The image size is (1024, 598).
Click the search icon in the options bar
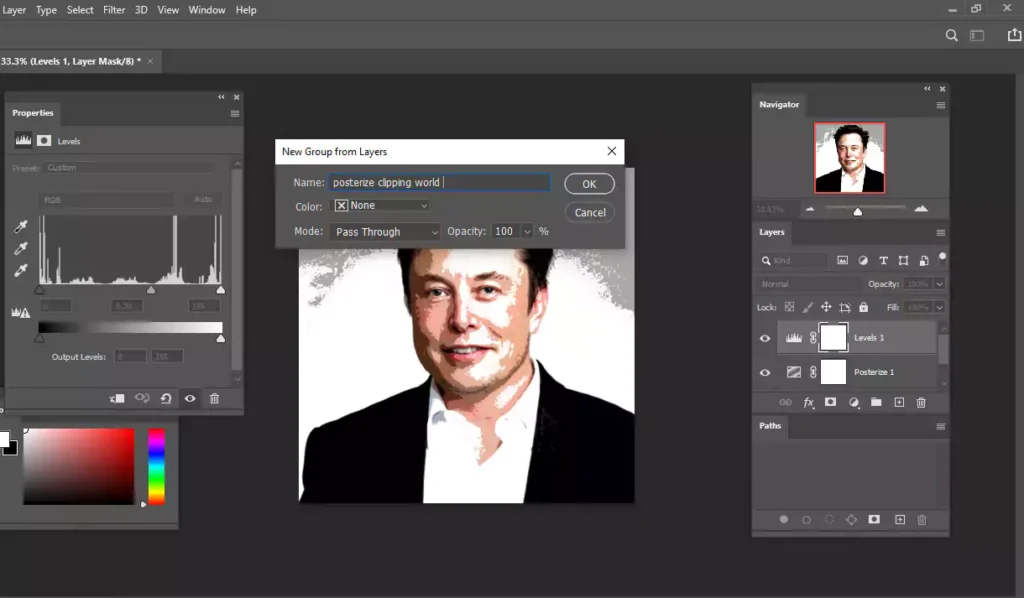(952, 35)
